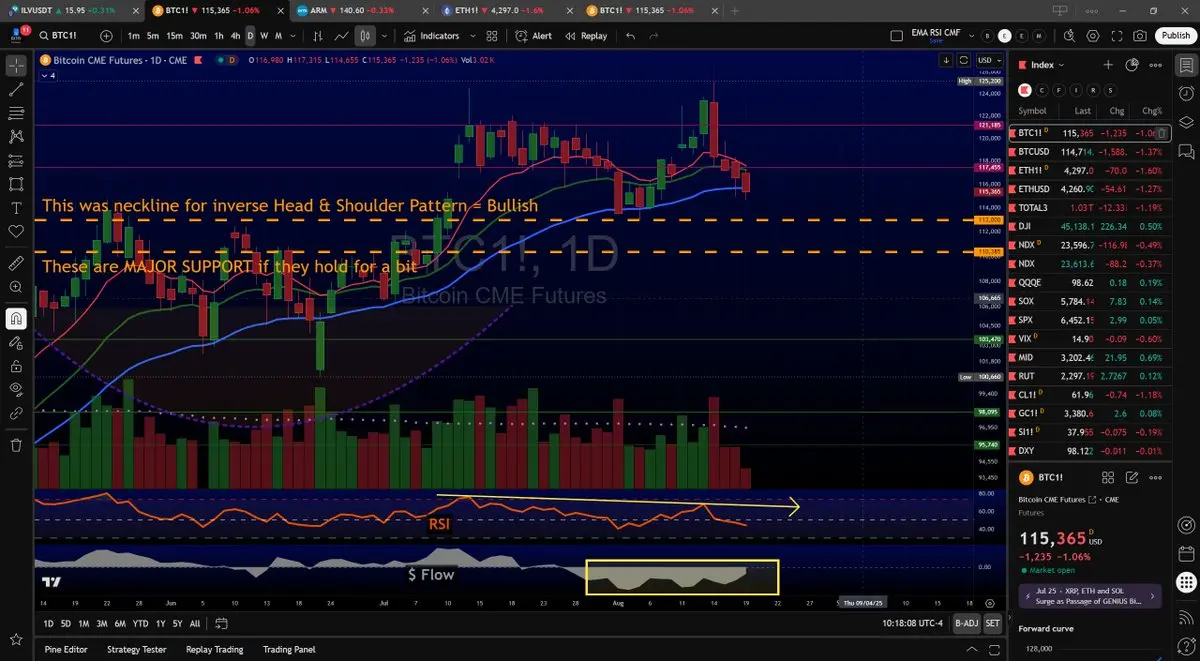This screenshot has width=1200, height=661.
Task: Open the favorites heart icon tool
Action: (x=16, y=231)
